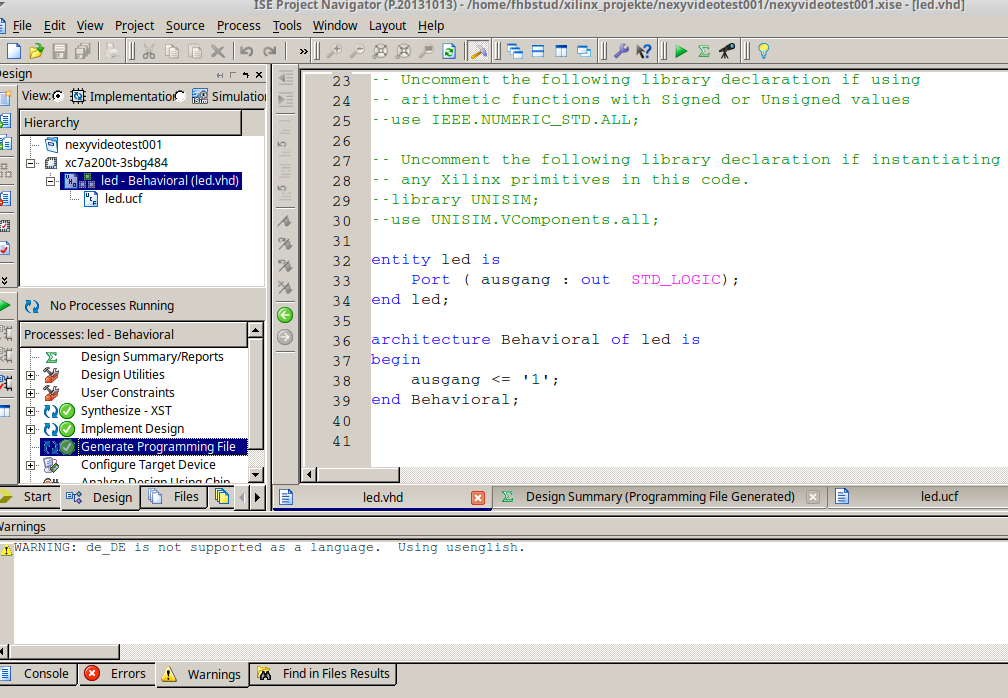Screen dimensions: 1008x698
Task: Enable the context-sensitive help arrow icon
Action: [x=644, y=50]
